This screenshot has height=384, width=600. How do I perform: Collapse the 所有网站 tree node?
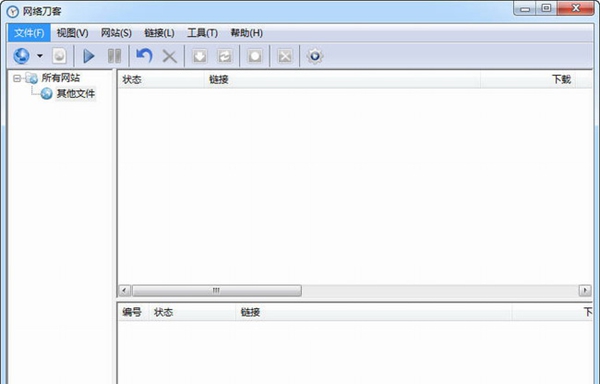pyautogui.click(x=17, y=78)
